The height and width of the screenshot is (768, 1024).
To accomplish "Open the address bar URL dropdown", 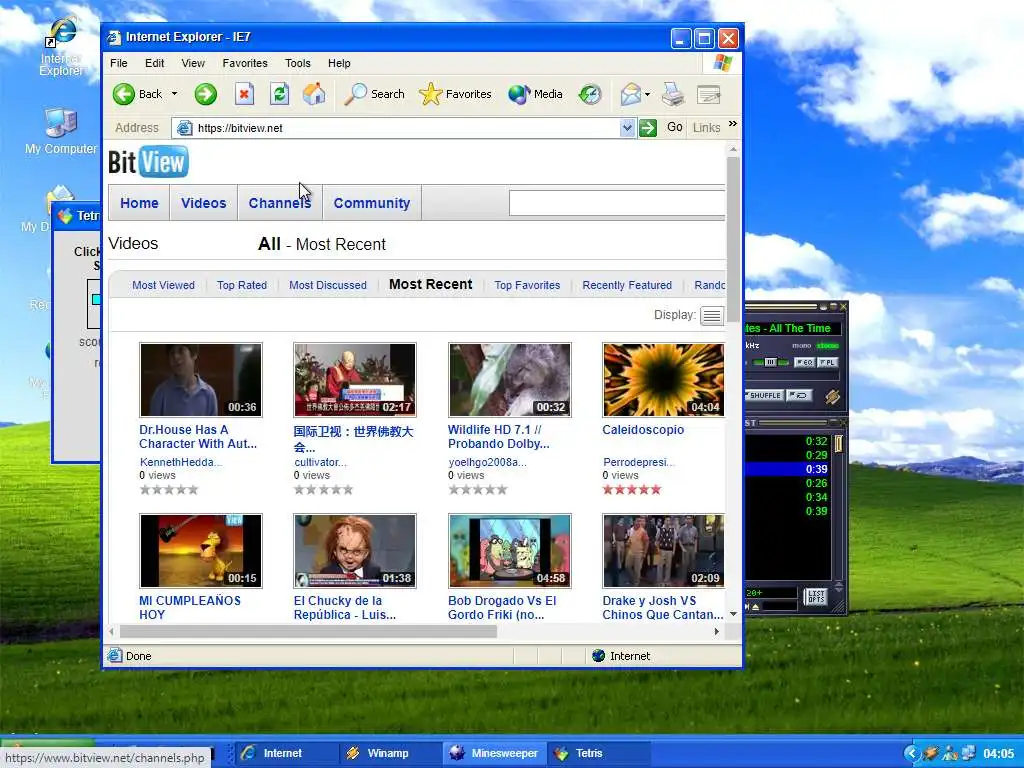I will tap(627, 128).
